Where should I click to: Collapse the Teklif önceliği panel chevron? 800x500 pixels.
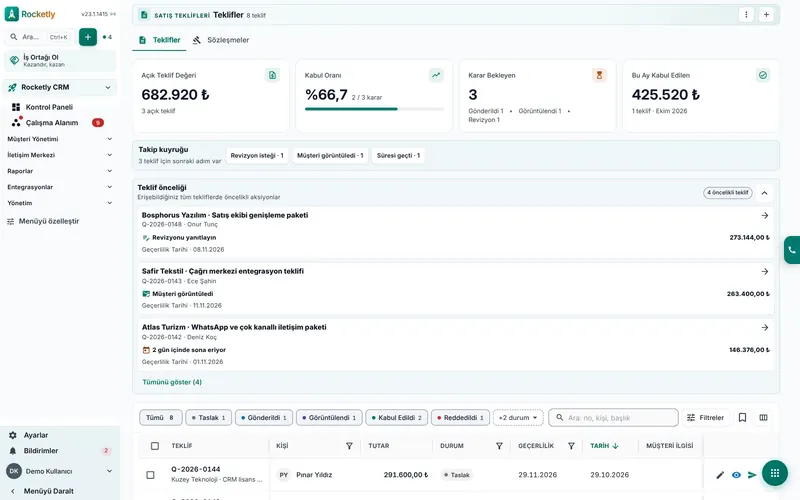[764, 193]
